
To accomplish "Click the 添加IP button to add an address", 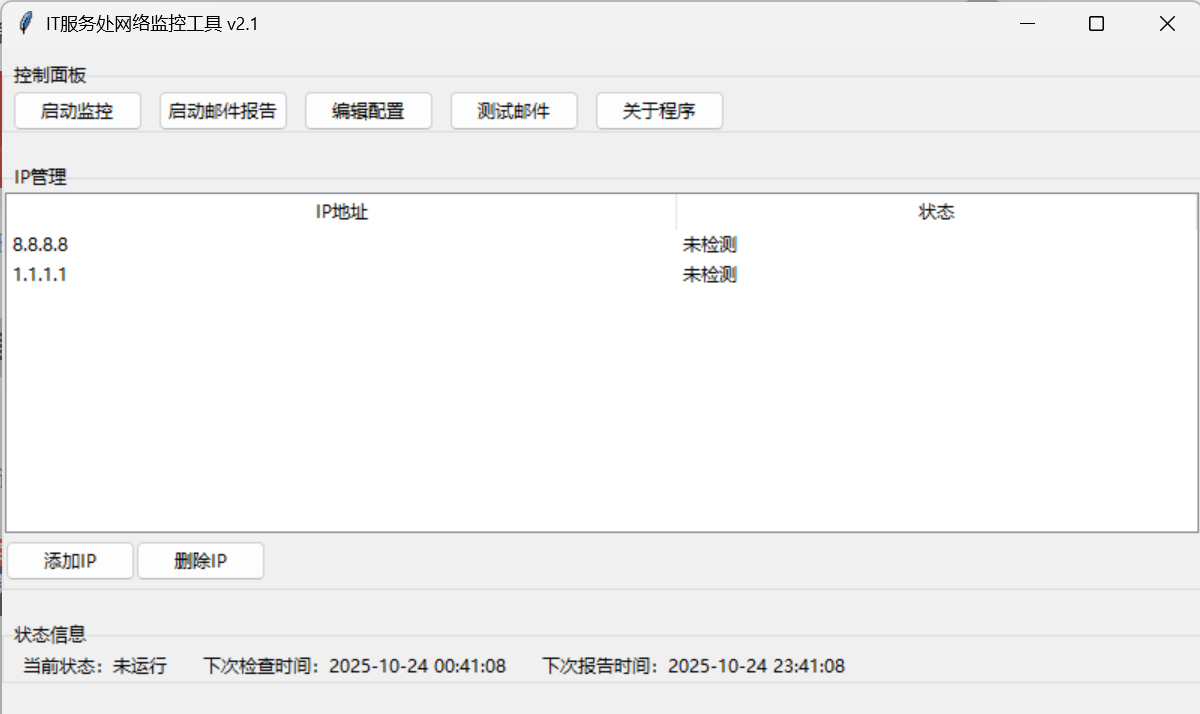I will point(70,560).
